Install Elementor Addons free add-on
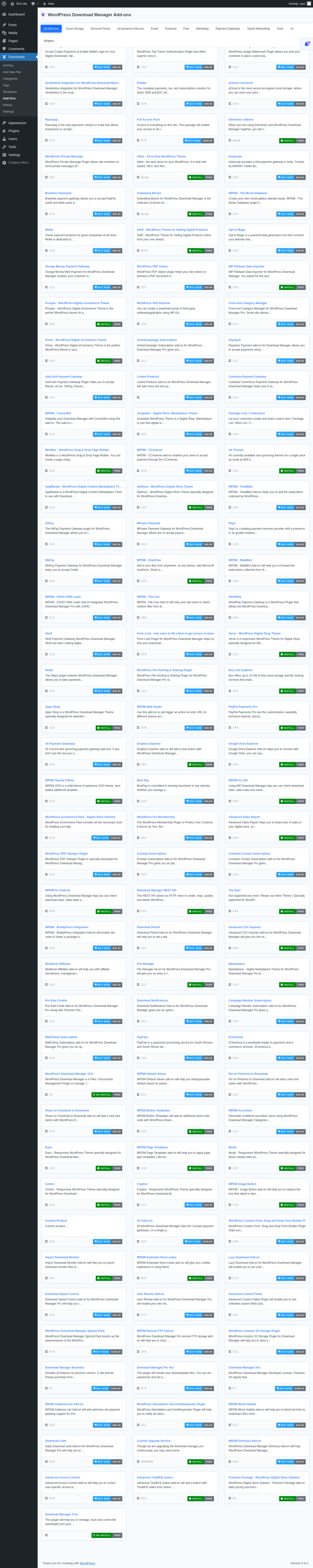Viewport: 313px width, 1568px height. [x=292, y=141]
